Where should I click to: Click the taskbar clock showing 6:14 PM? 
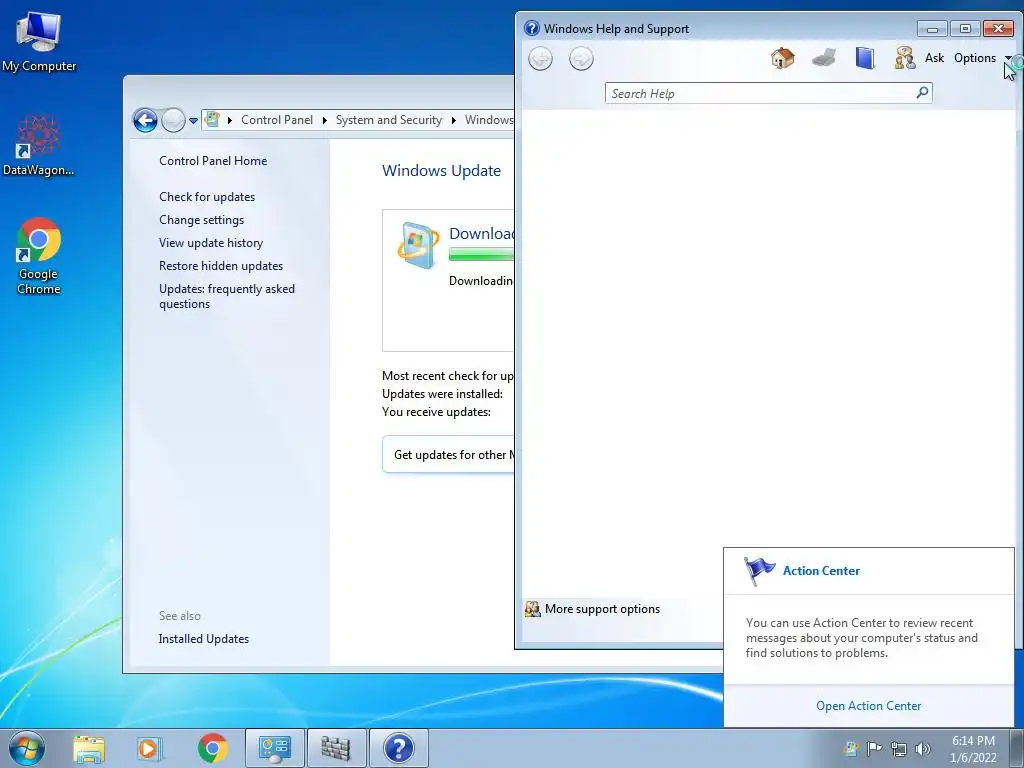973,748
